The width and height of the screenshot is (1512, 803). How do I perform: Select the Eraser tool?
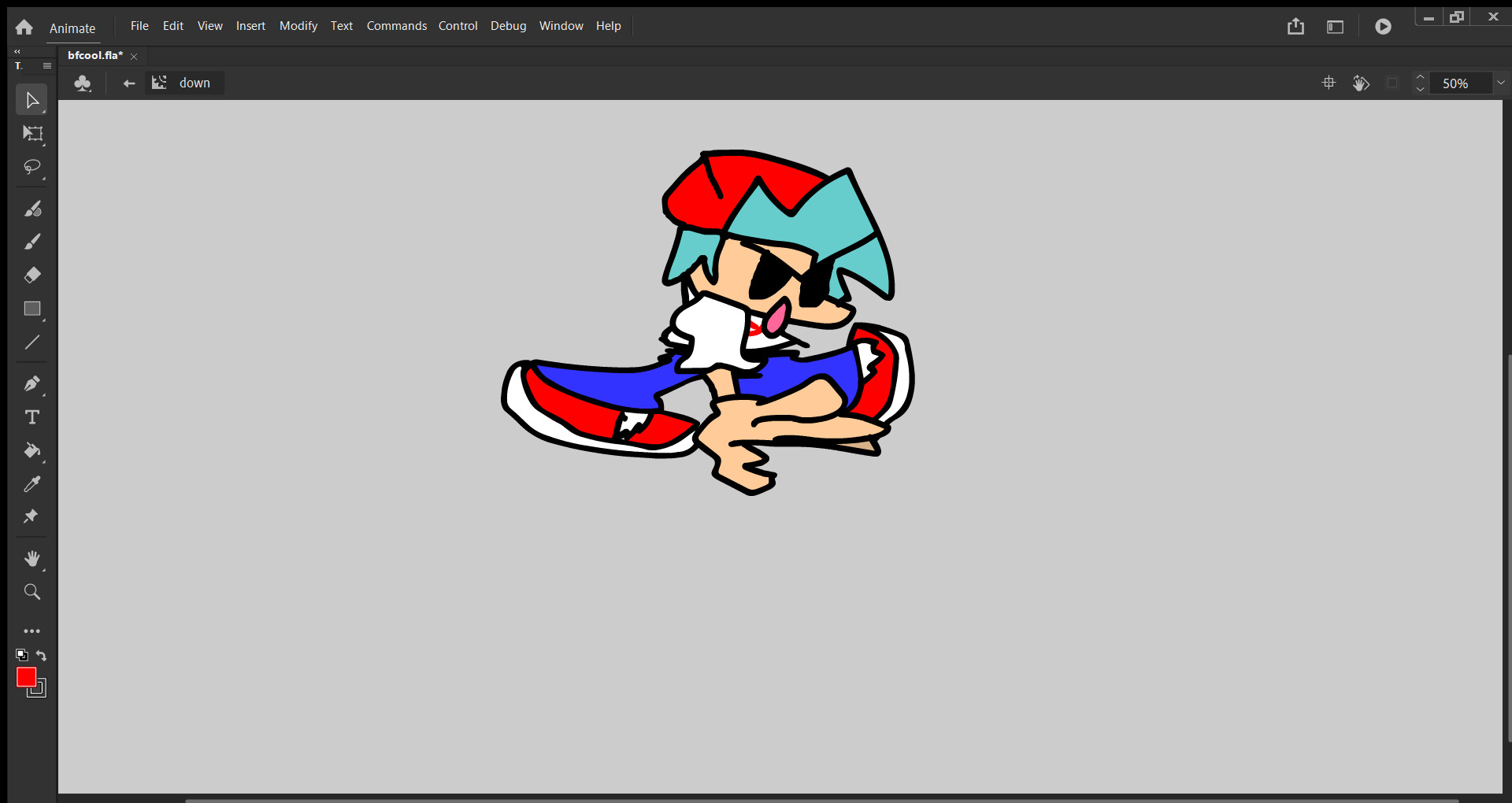[31, 276]
